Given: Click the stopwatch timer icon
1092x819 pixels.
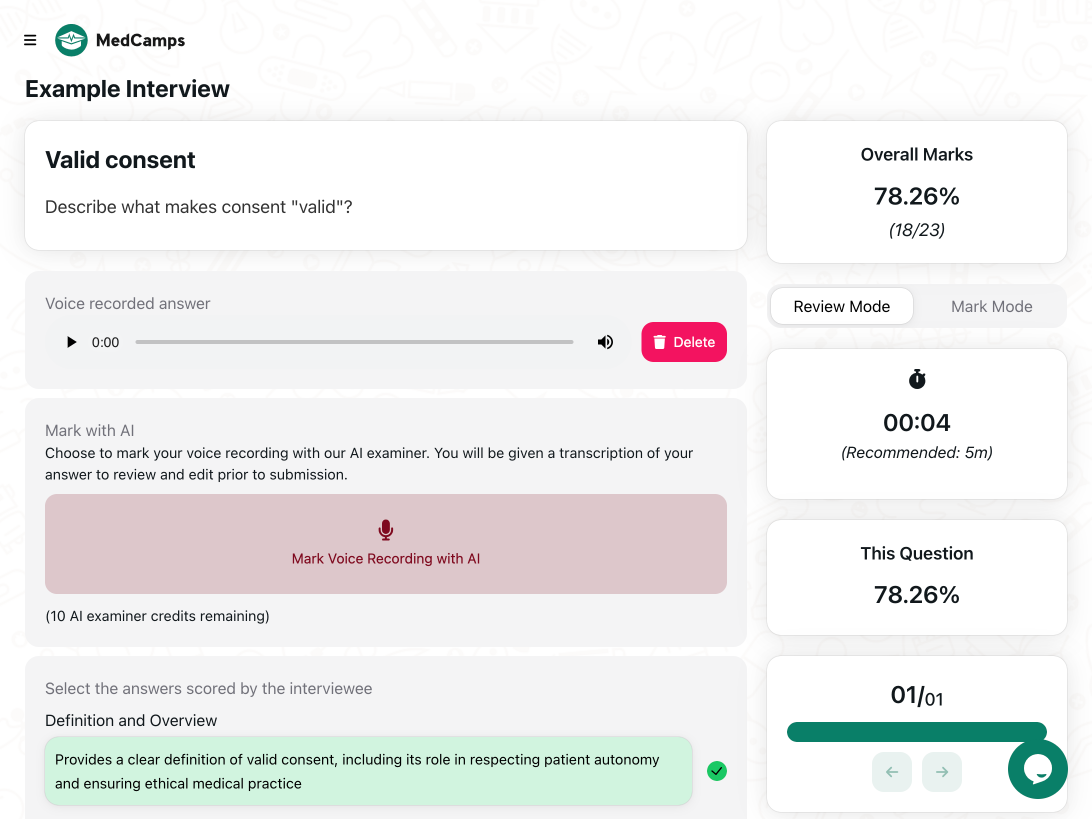Looking at the screenshot, I should (x=916, y=379).
